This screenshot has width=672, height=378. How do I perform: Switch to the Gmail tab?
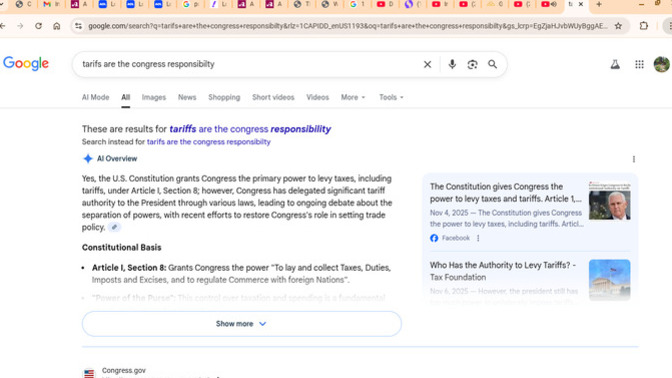click(51, 4)
